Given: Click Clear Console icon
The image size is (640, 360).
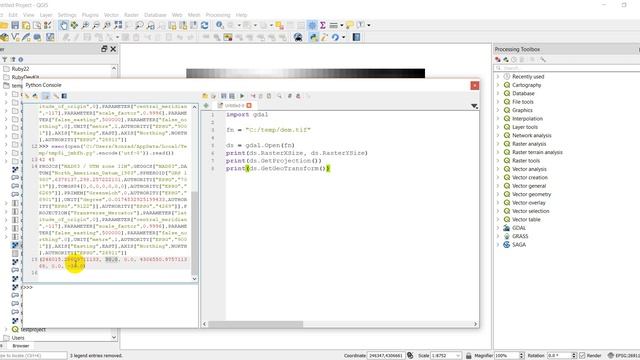Looking at the screenshot, I should click(27, 96).
